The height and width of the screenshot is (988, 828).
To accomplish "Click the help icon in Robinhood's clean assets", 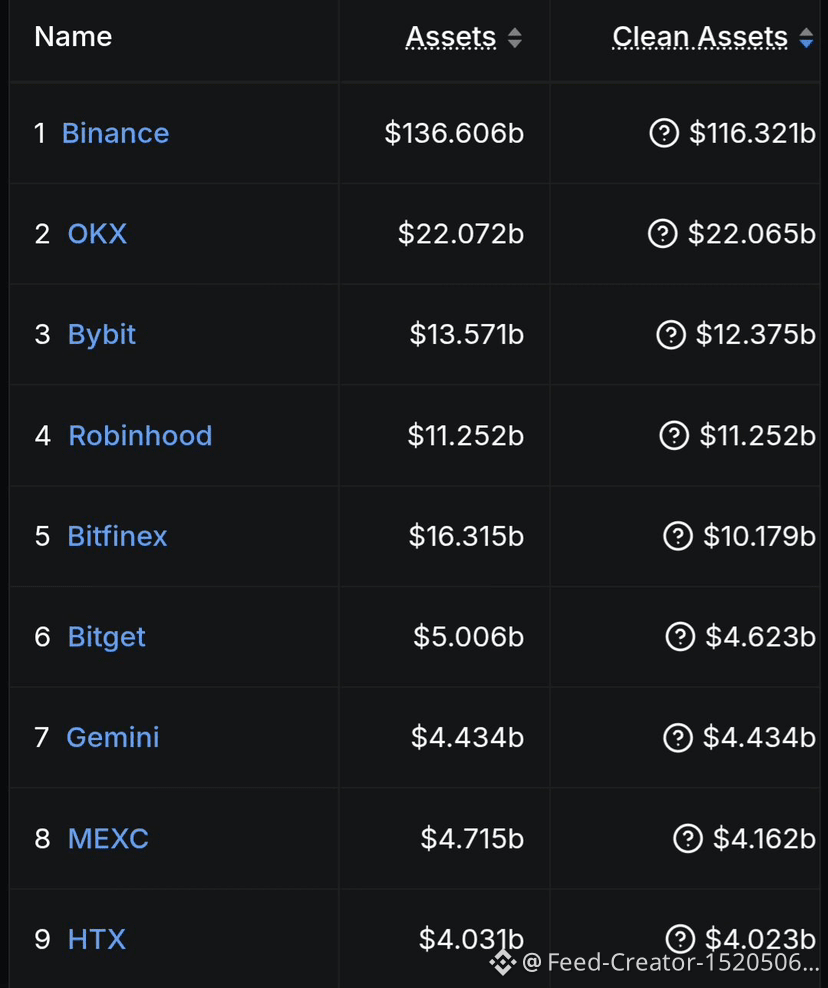I will point(674,435).
